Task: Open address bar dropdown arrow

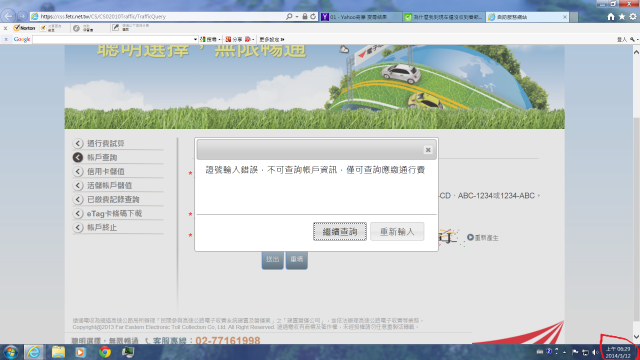Action: [297, 16]
